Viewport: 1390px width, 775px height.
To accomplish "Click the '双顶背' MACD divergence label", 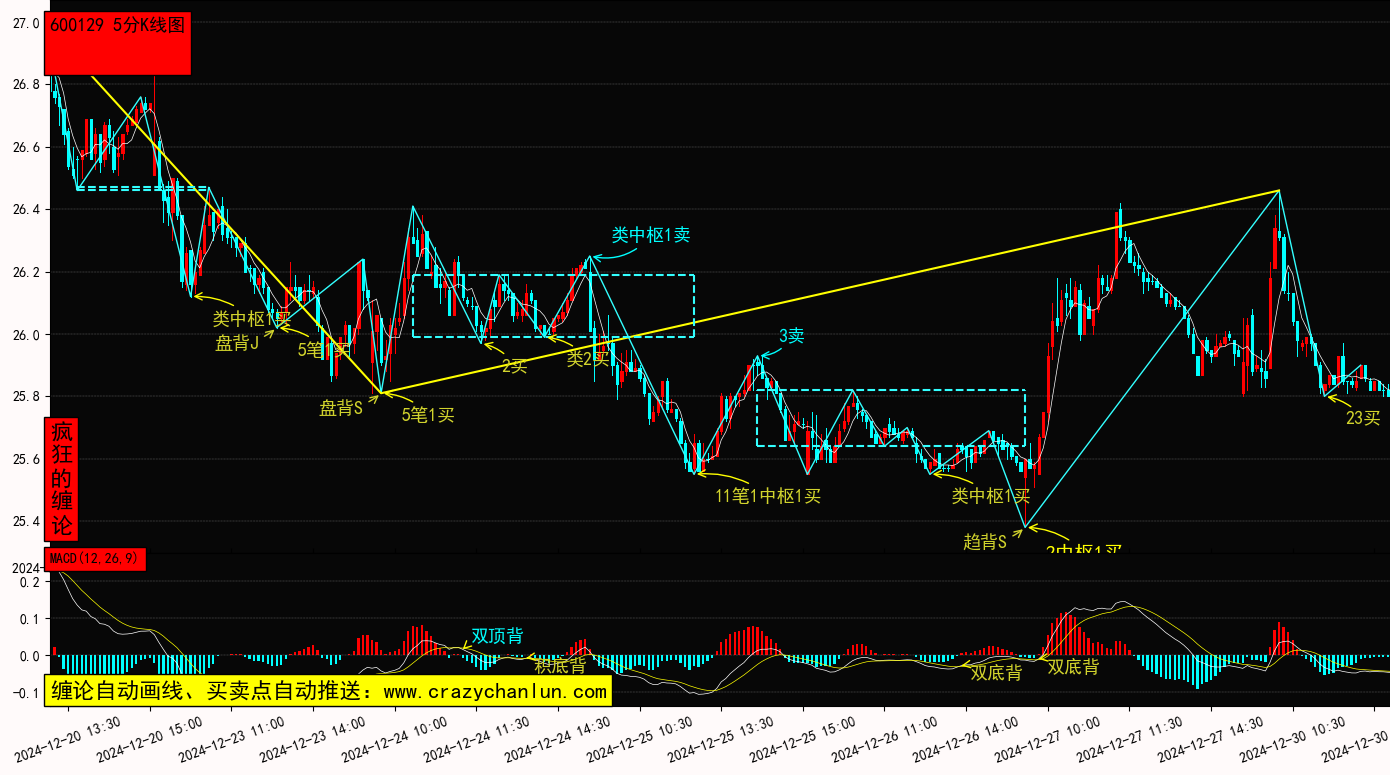I will 497,636.
